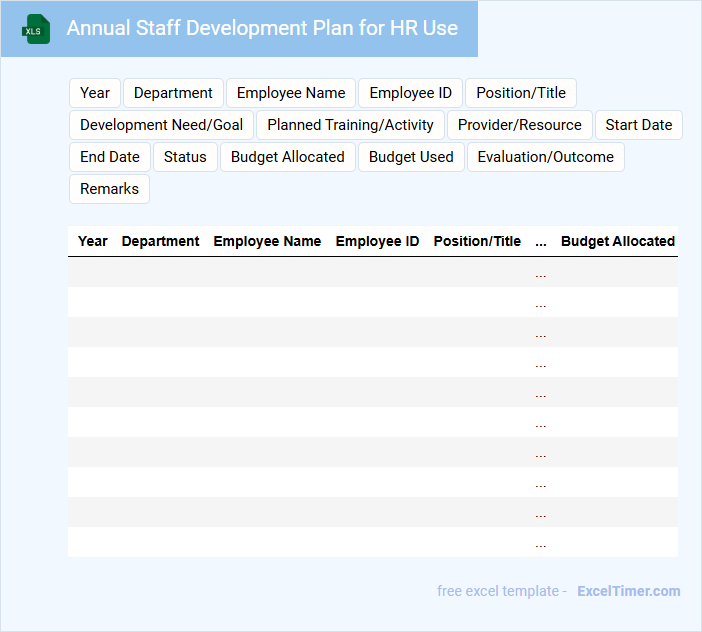Click the Evaluation/Outcome tag
The image size is (702, 632).
click(x=545, y=157)
